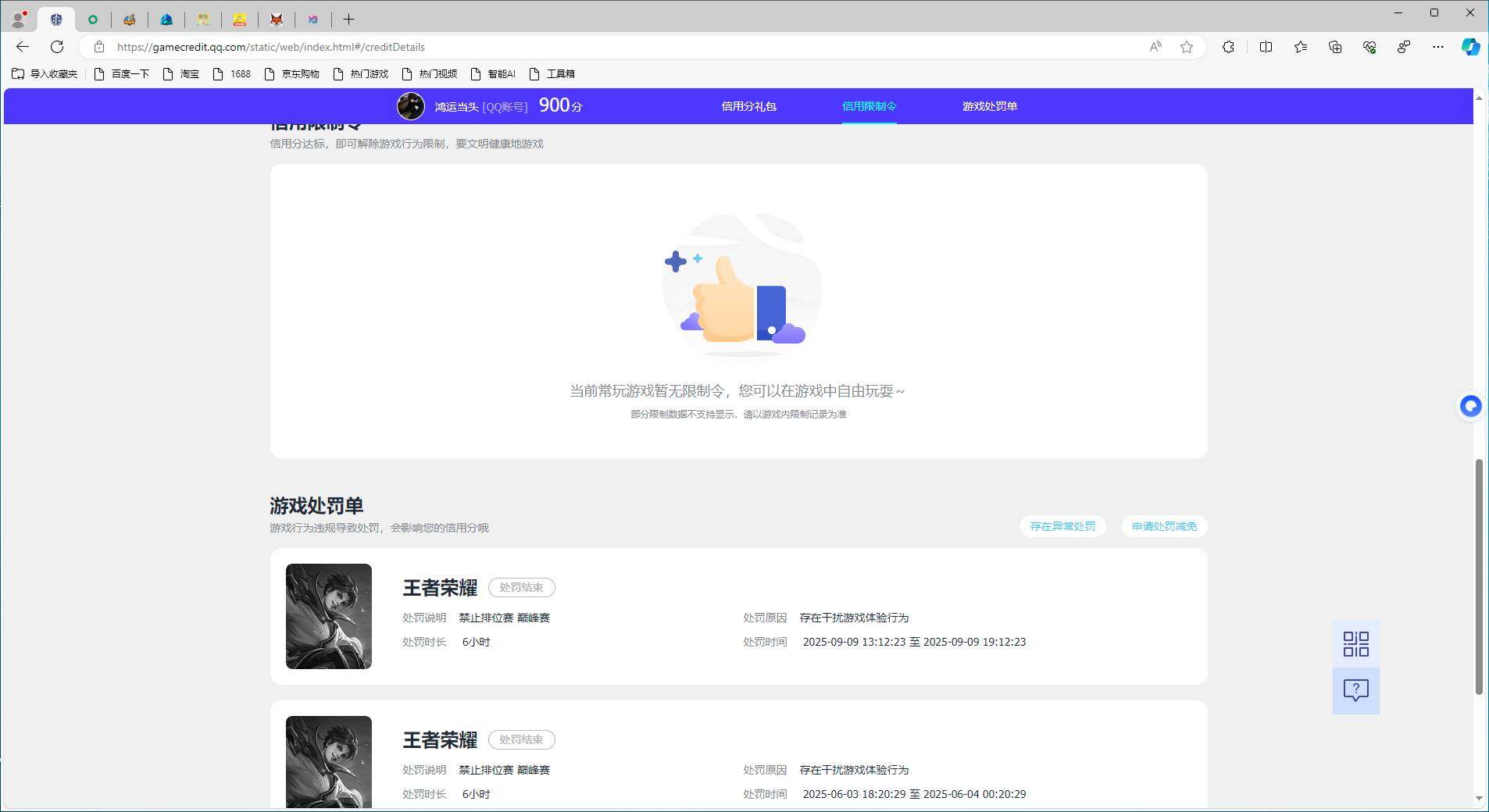Screen dimensions: 1489x812
Task: Open the 热门游戏 bookmark
Action: (360, 74)
